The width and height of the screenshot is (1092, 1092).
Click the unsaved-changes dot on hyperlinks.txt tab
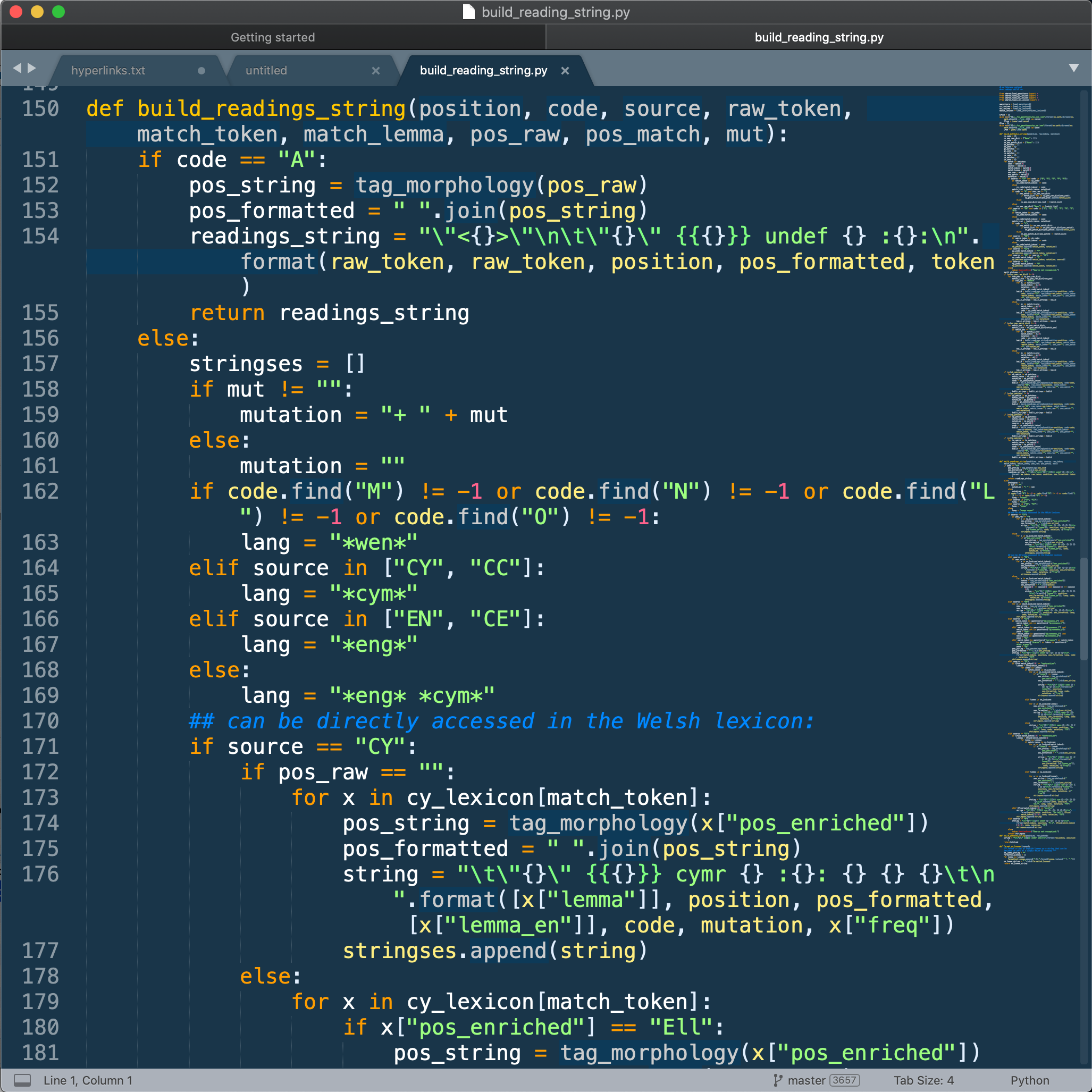pyautogui.click(x=200, y=71)
